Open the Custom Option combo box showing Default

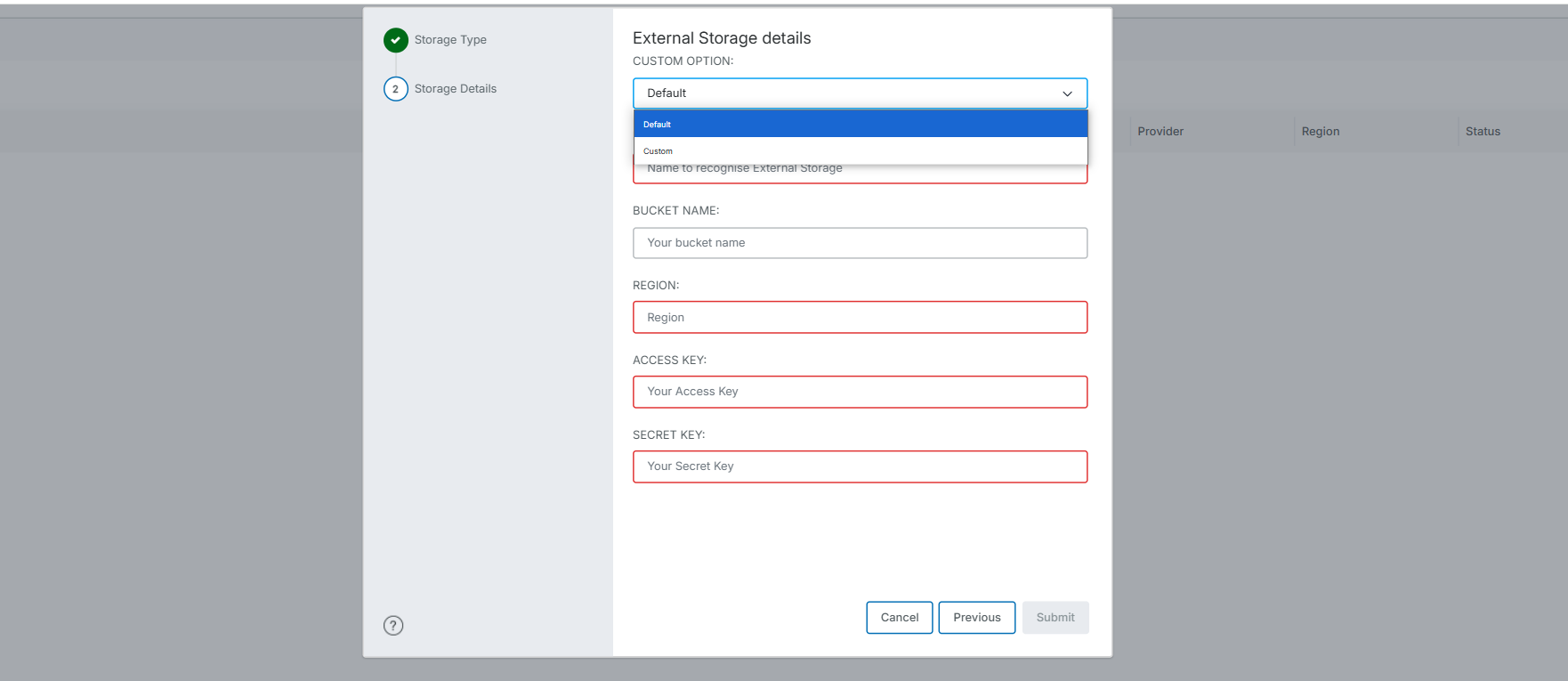(845, 93)
